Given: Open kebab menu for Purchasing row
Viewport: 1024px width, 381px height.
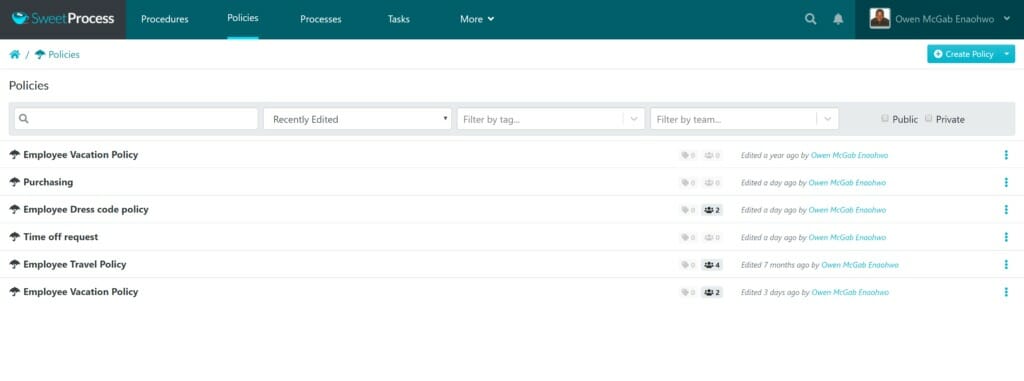Looking at the screenshot, I should [1006, 182].
